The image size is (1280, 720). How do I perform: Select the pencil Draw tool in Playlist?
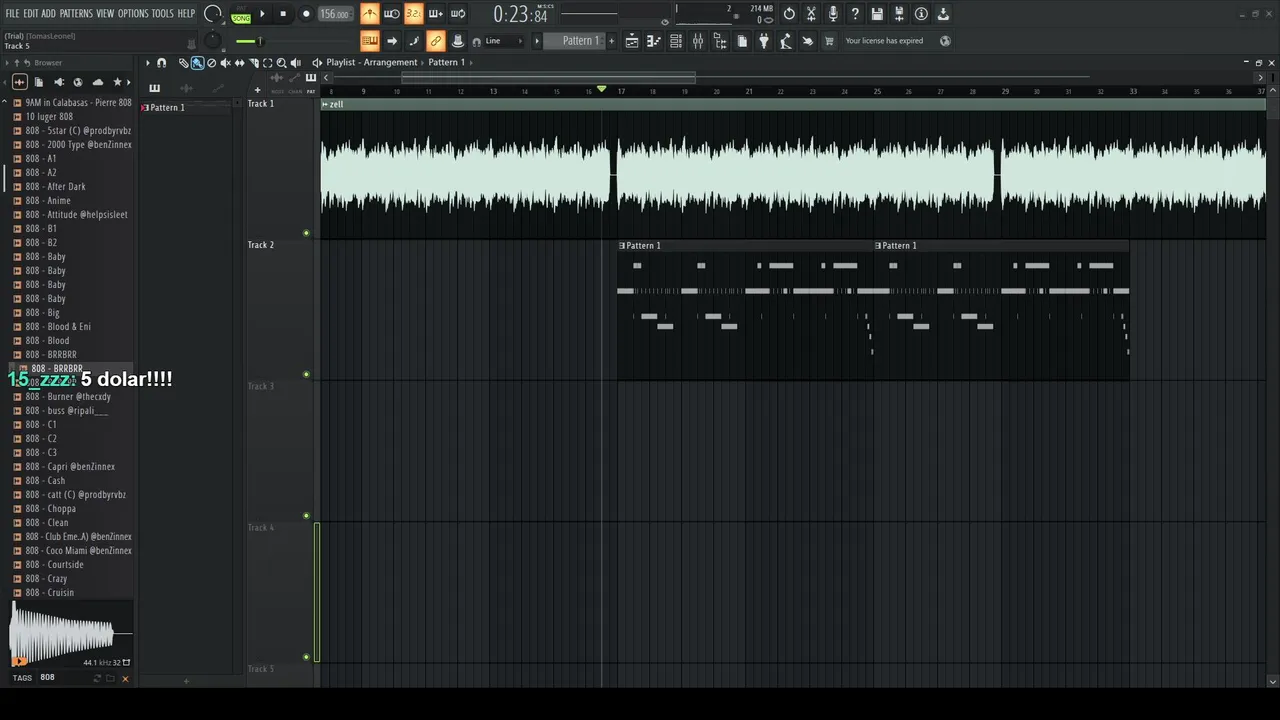tap(183, 63)
